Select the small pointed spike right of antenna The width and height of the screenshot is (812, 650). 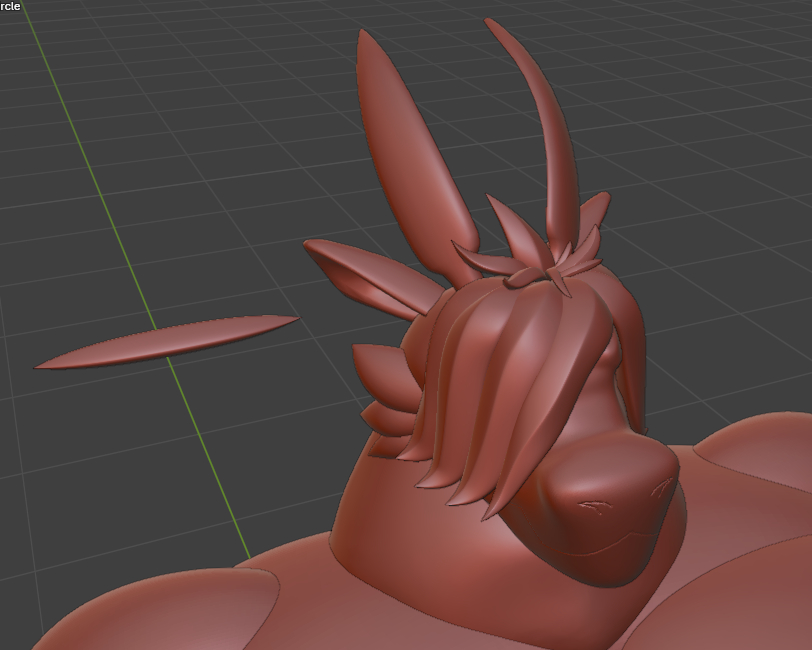pyautogui.click(x=594, y=215)
